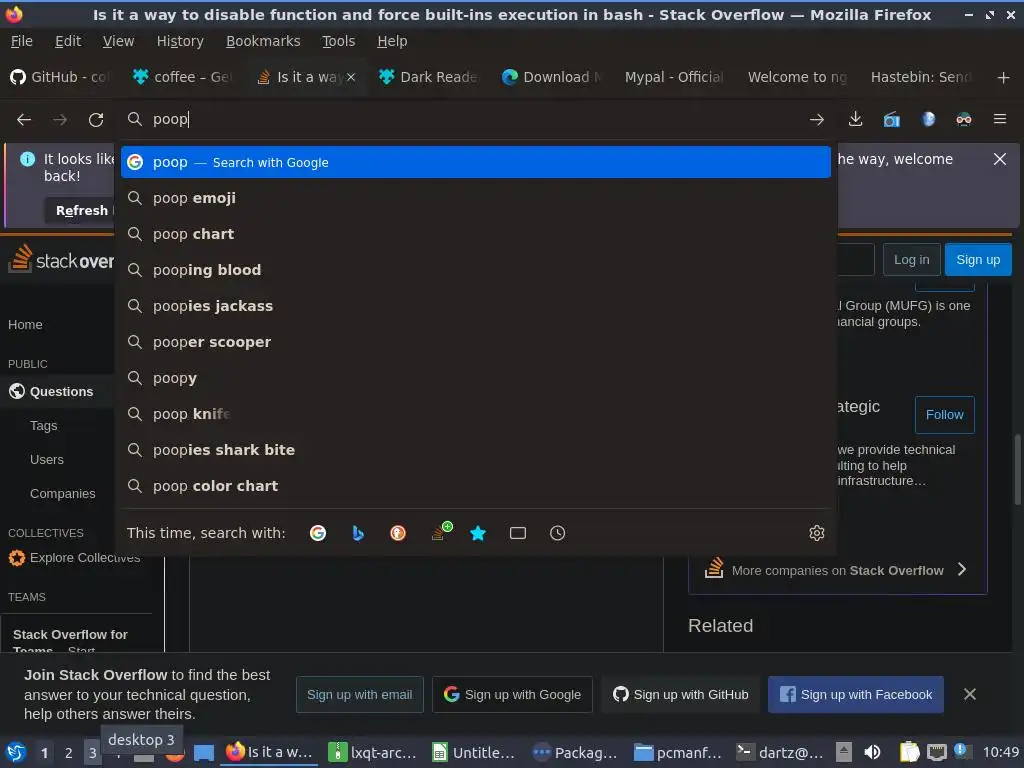Switch to virtual desktop 2
Viewport: 1024px width, 768px height.
point(69,752)
